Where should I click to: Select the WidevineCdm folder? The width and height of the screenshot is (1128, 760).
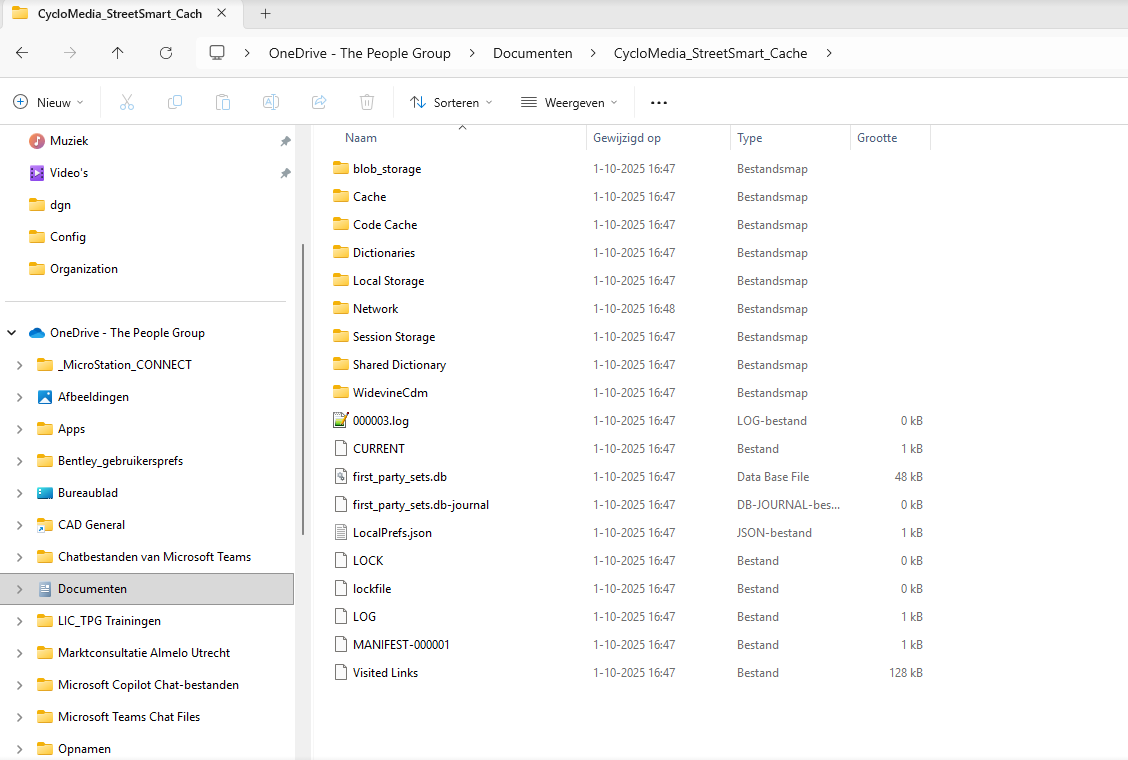[390, 393]
